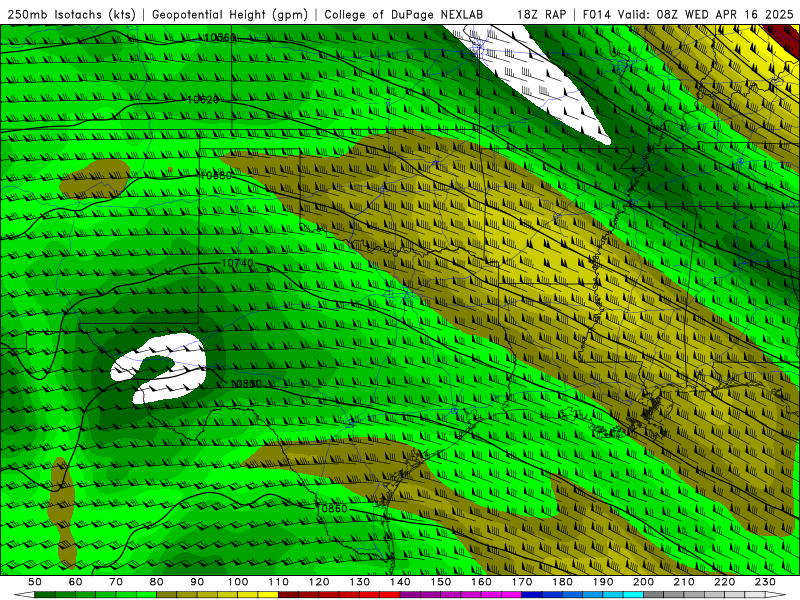Click the 10800 height contour label
The image size is (800, 600).
click(x=246, y=384)
